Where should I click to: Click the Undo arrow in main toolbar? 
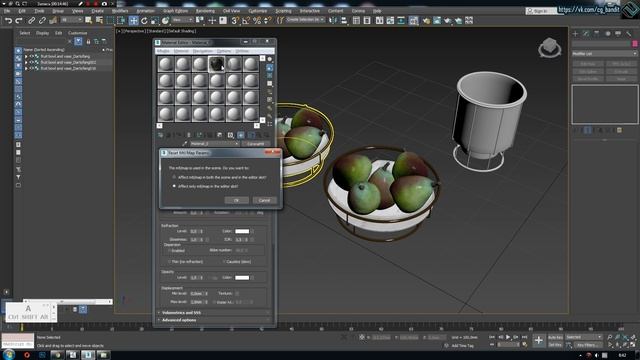[8, 20]
